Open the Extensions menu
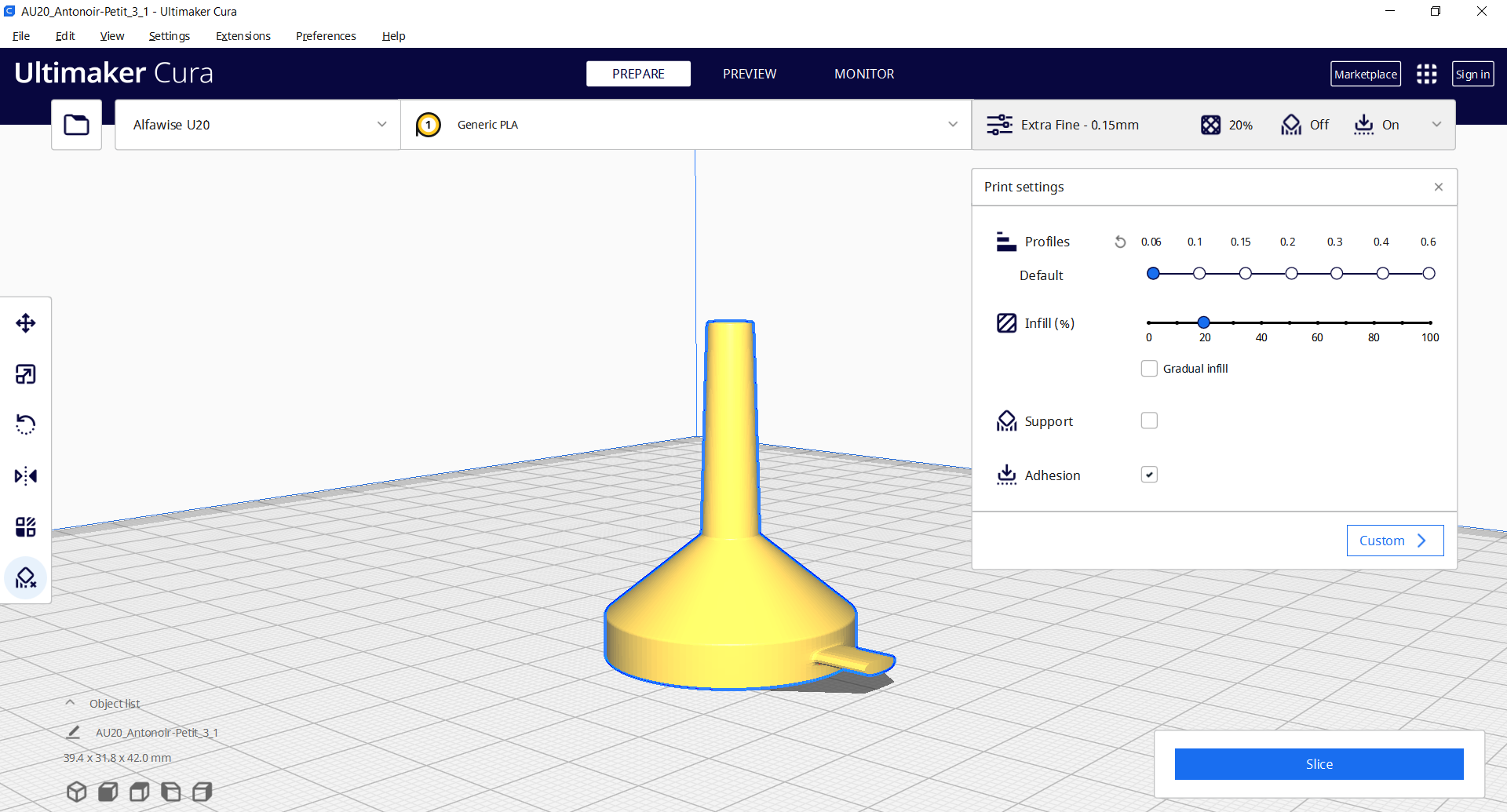This screenshot has height=812, width=1507. [243, 36]
